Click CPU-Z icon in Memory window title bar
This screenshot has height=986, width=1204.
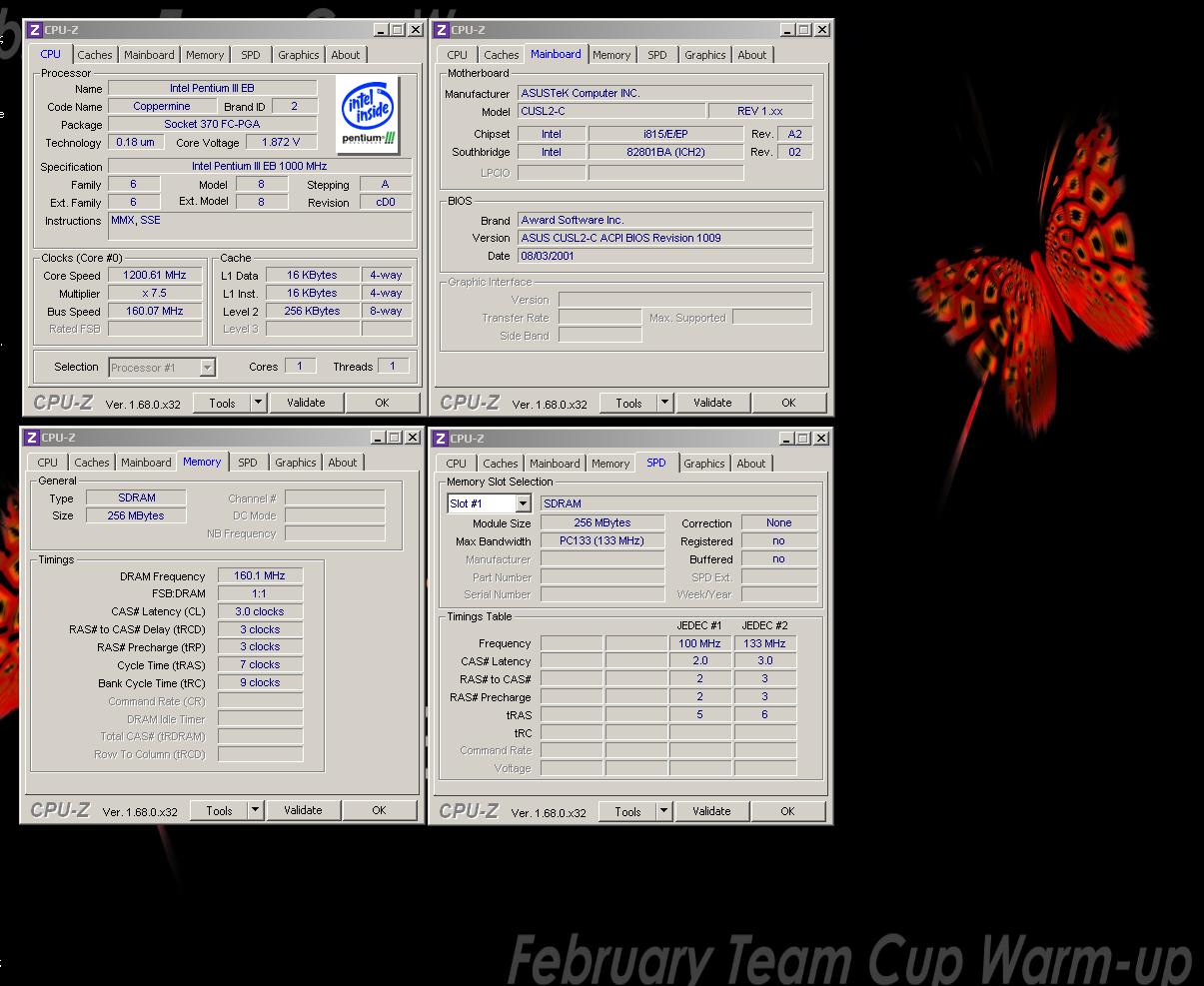(x=31, y=438)
